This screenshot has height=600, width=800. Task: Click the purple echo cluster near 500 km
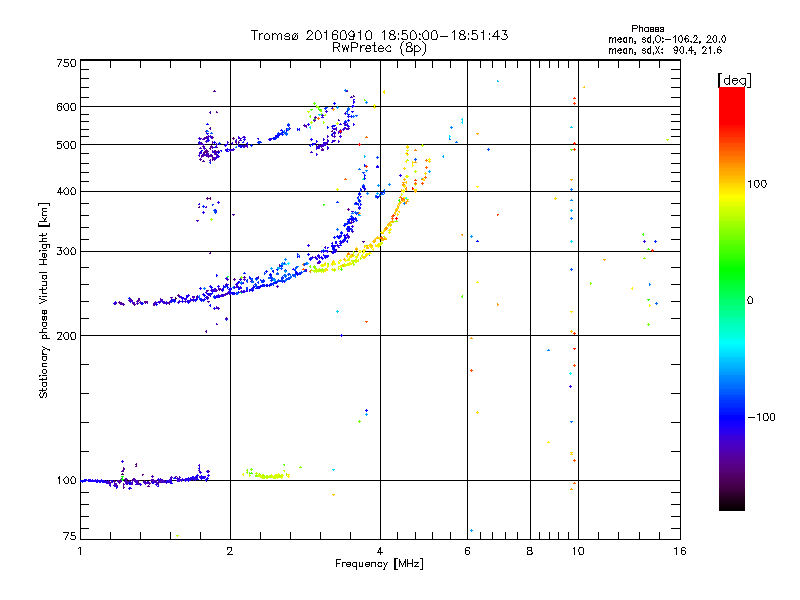(x=209, y=149)
